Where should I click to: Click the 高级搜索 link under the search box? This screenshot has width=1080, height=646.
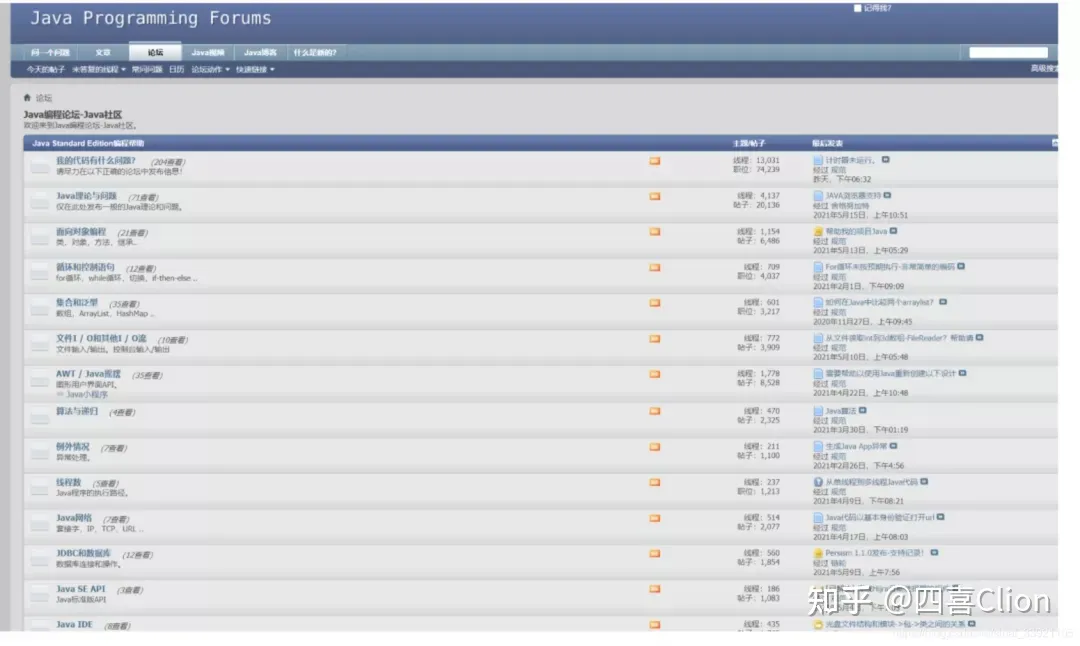click(x=1044, y=69)
